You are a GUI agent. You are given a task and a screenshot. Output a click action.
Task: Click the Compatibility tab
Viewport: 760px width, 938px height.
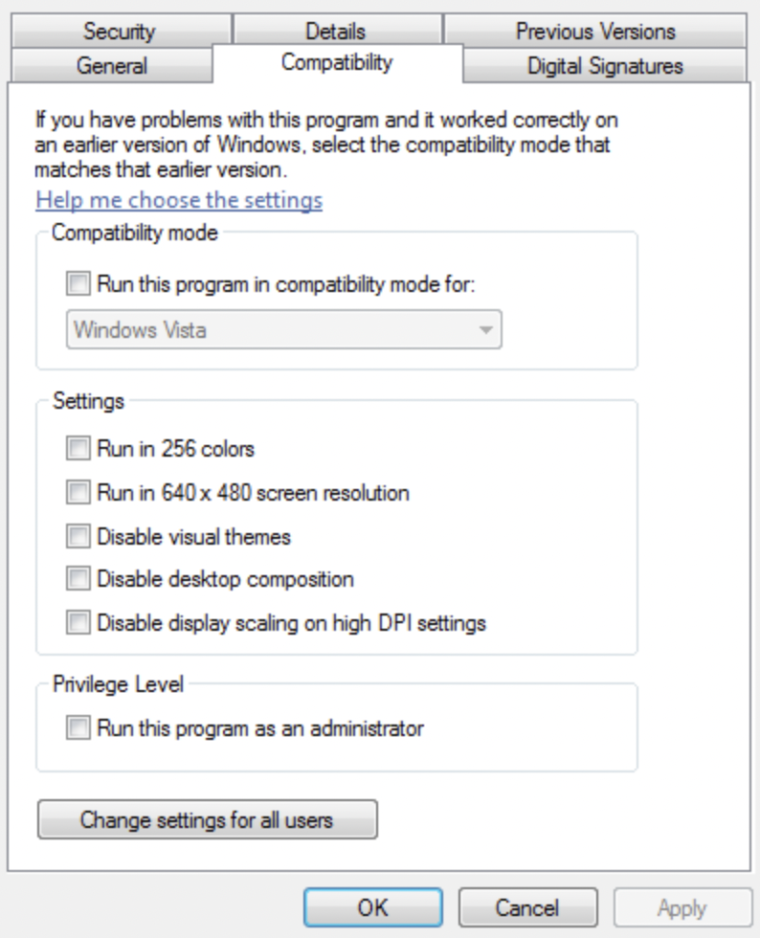click(337, 63)
